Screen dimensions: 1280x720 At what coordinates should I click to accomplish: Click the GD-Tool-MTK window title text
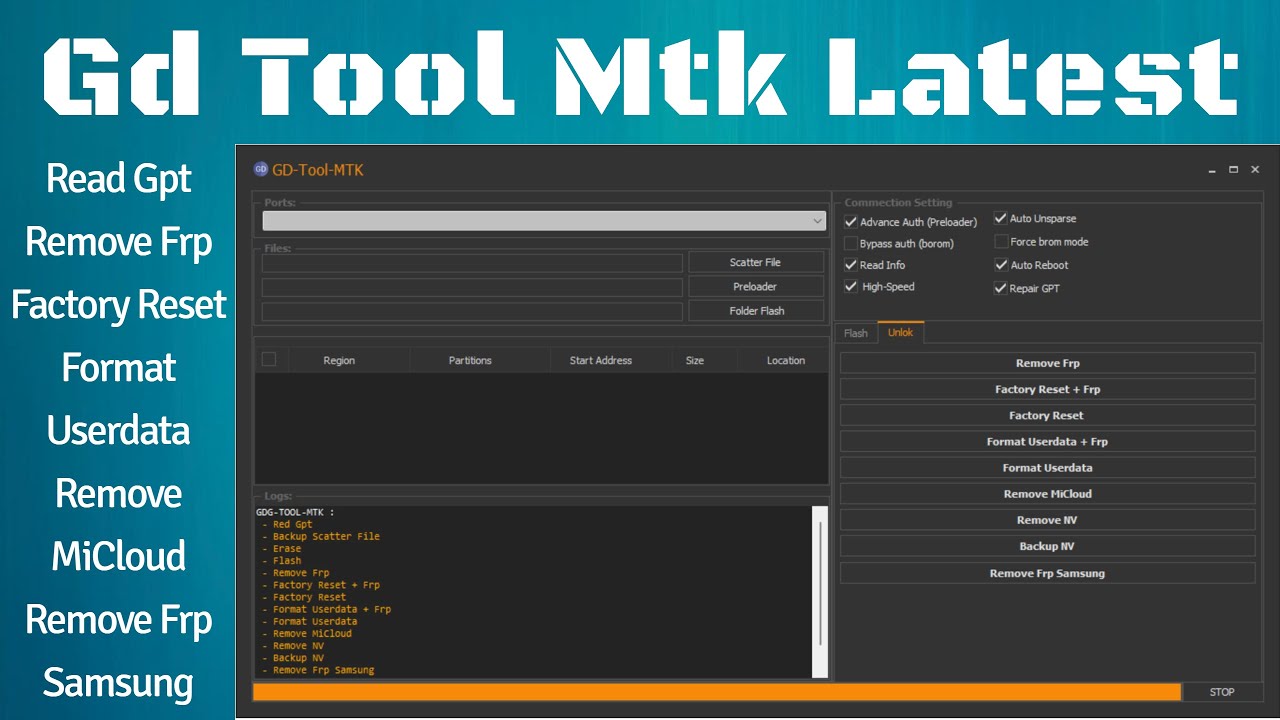[x=318, y=170]
